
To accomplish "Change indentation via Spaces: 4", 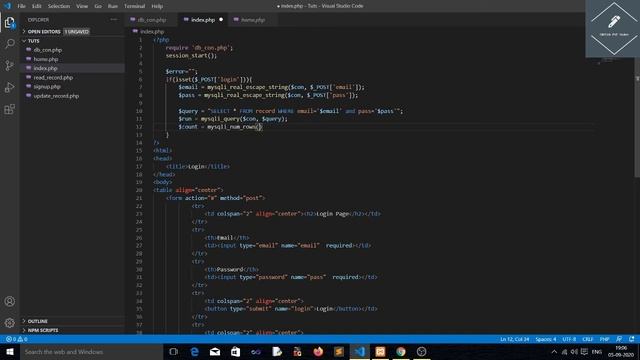I will [x=546, y=339].
